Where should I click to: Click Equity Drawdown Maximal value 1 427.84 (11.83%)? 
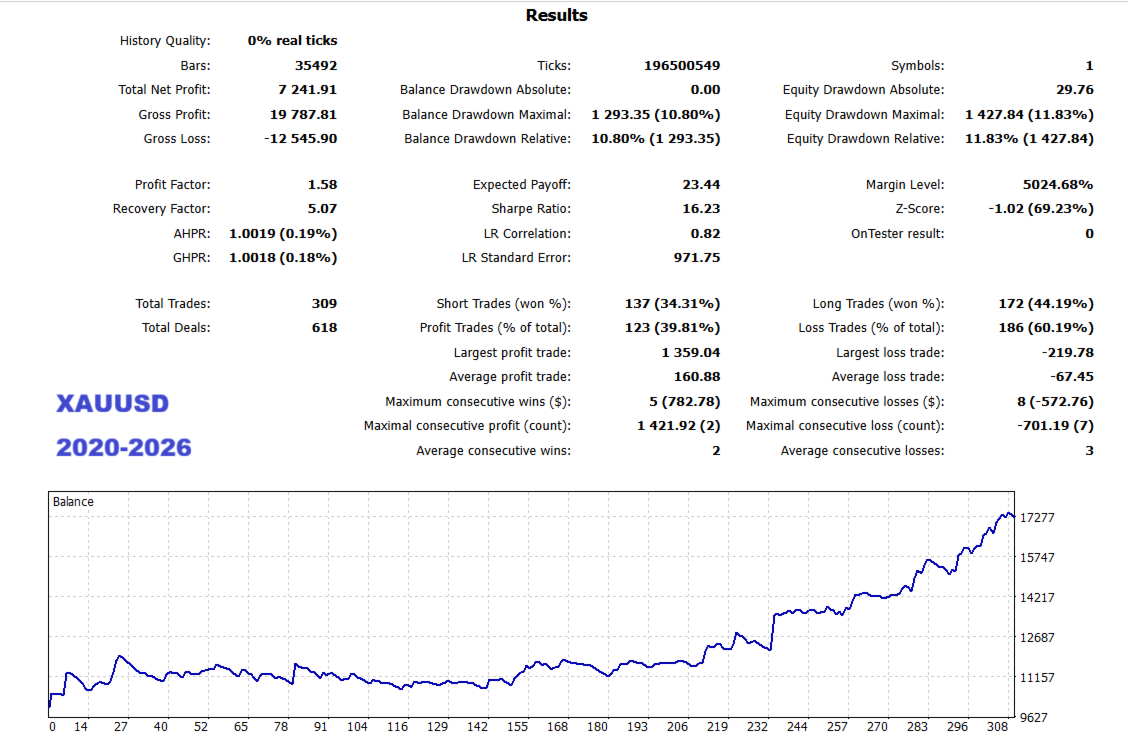click(1029, 114)
